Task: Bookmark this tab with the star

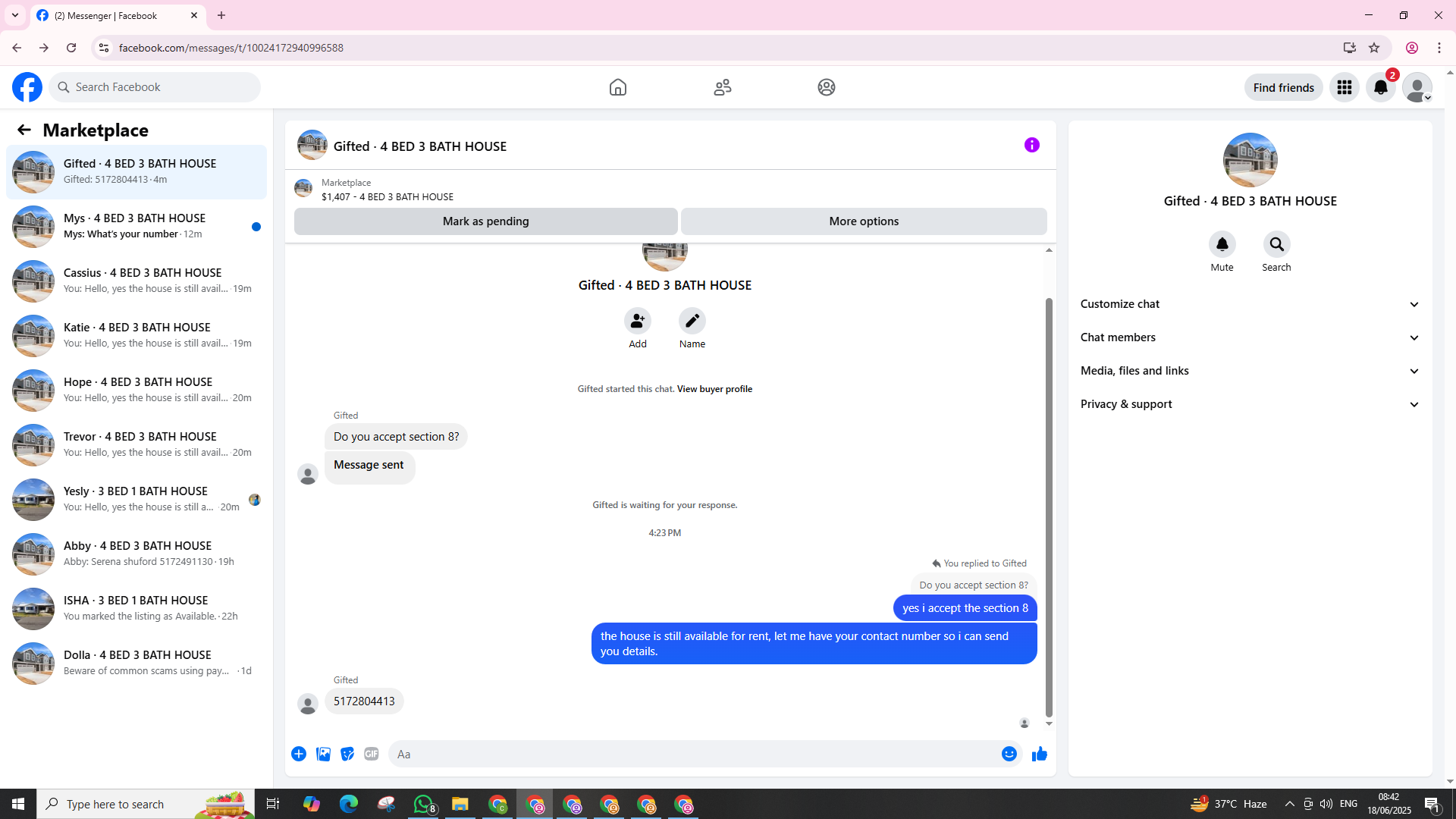Action: 1374,48
